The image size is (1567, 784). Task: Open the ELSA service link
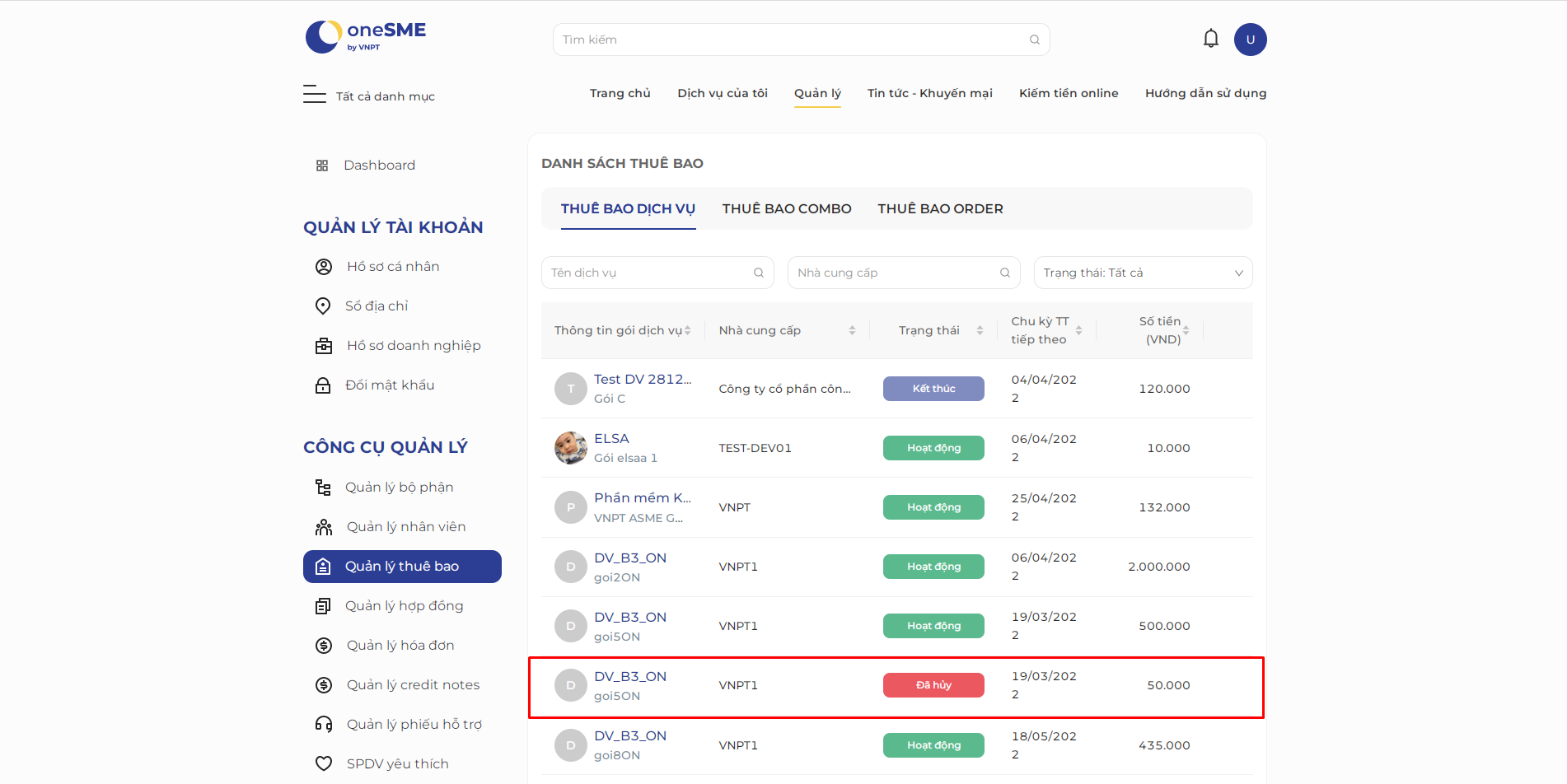point(611,439)
